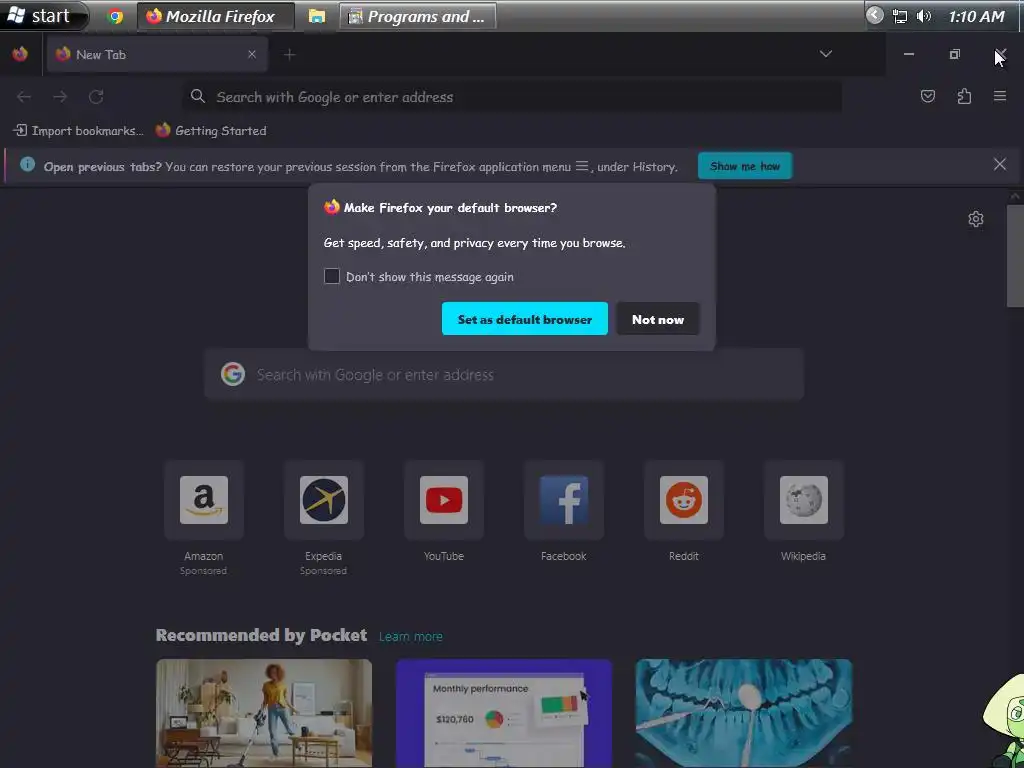Minimize the Firefox window
The image size is (1024, 768).
[x=908, y=54]
